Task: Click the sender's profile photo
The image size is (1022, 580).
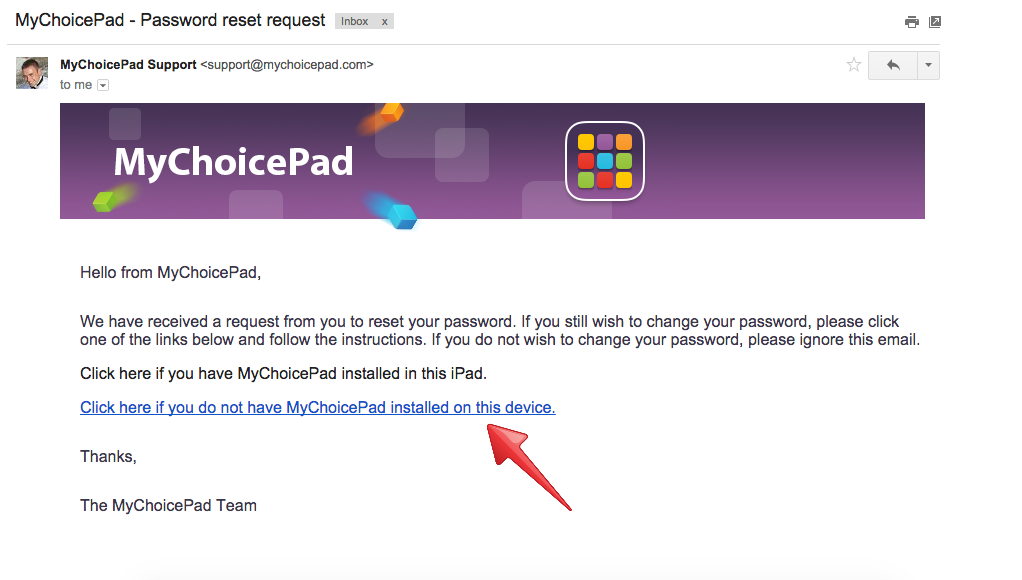Action: [x=32, y=73]
